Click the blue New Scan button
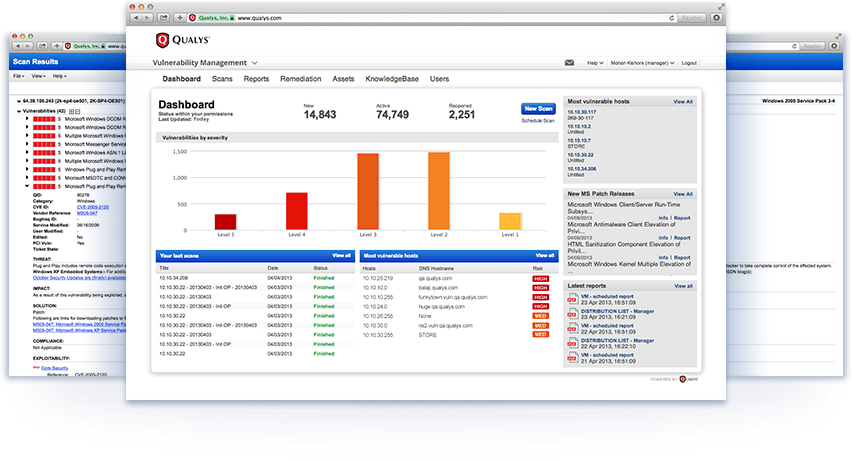Image resolution: width=852 pixels, height=460 pixels. (538, 109)
